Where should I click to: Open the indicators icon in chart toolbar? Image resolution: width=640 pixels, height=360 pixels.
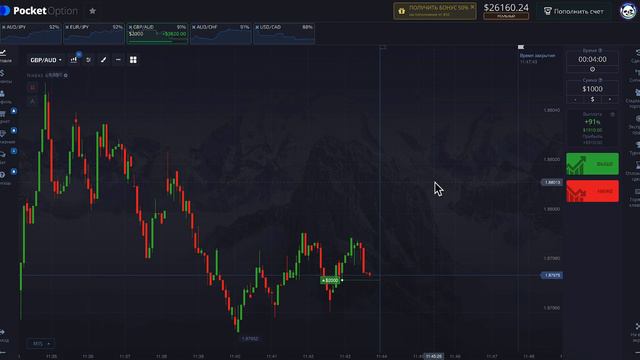pos(89,60)
